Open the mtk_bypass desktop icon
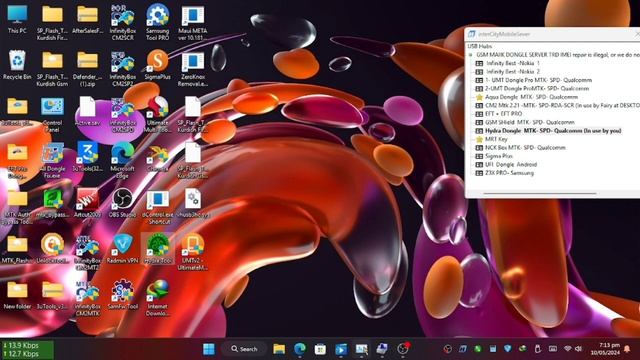This screenshot has height=360, width=640. (x=52, y=203)
